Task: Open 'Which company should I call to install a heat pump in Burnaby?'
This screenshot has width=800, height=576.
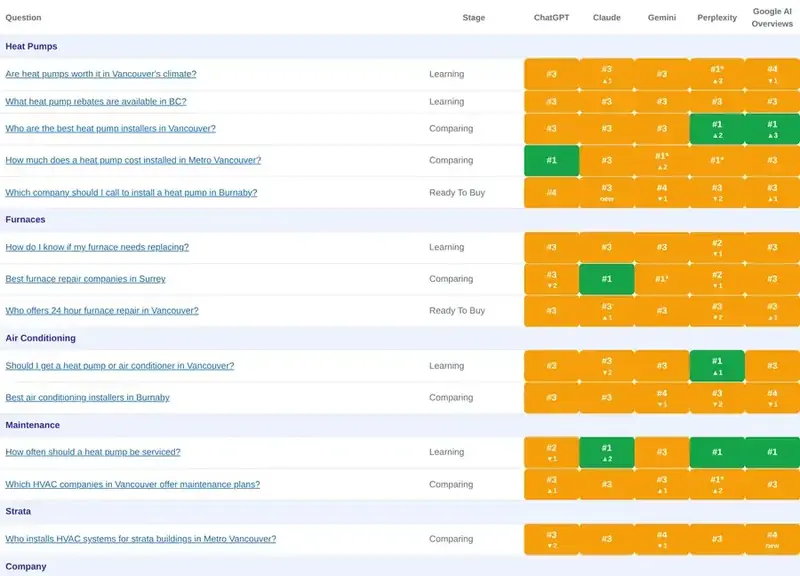Action: pyautogui.click(x=131, y=193)
